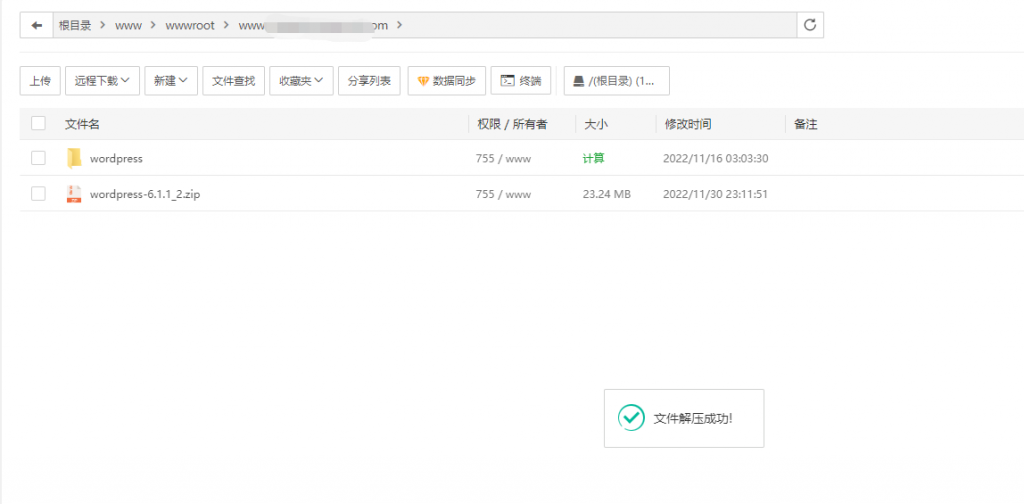Open the wordpress folder name
Viewport: 1024px width, 504px height.
point(116,158)
